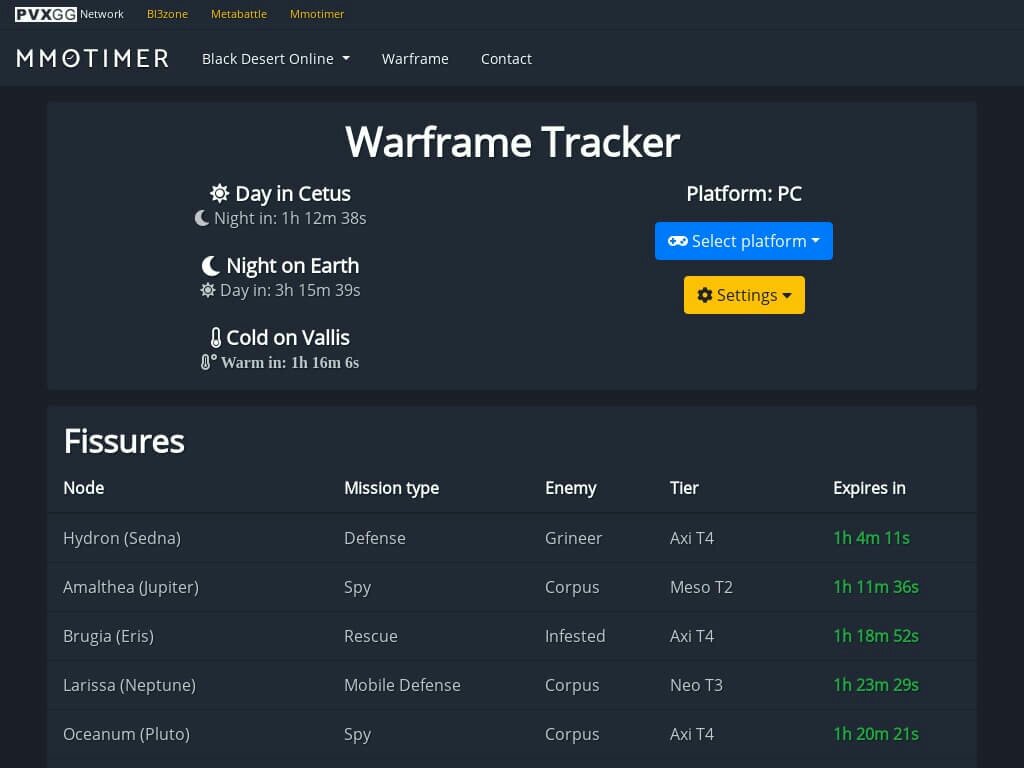The height and width of the screenshot is (768, 1024).
Task: Click the Mission type column header
Action: coord(391,488)
